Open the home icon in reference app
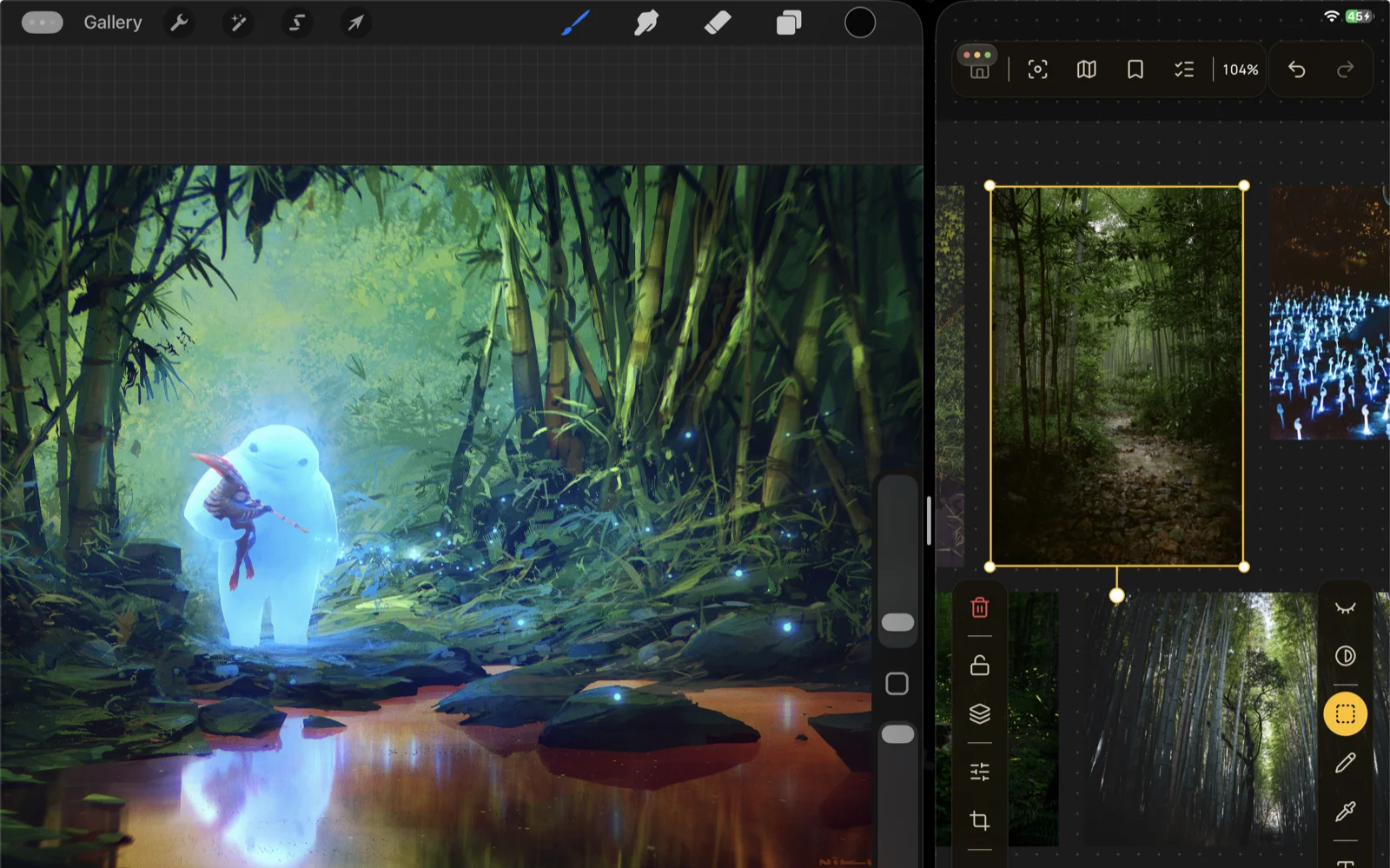The image size is (1390, 868). pos(979,71)
